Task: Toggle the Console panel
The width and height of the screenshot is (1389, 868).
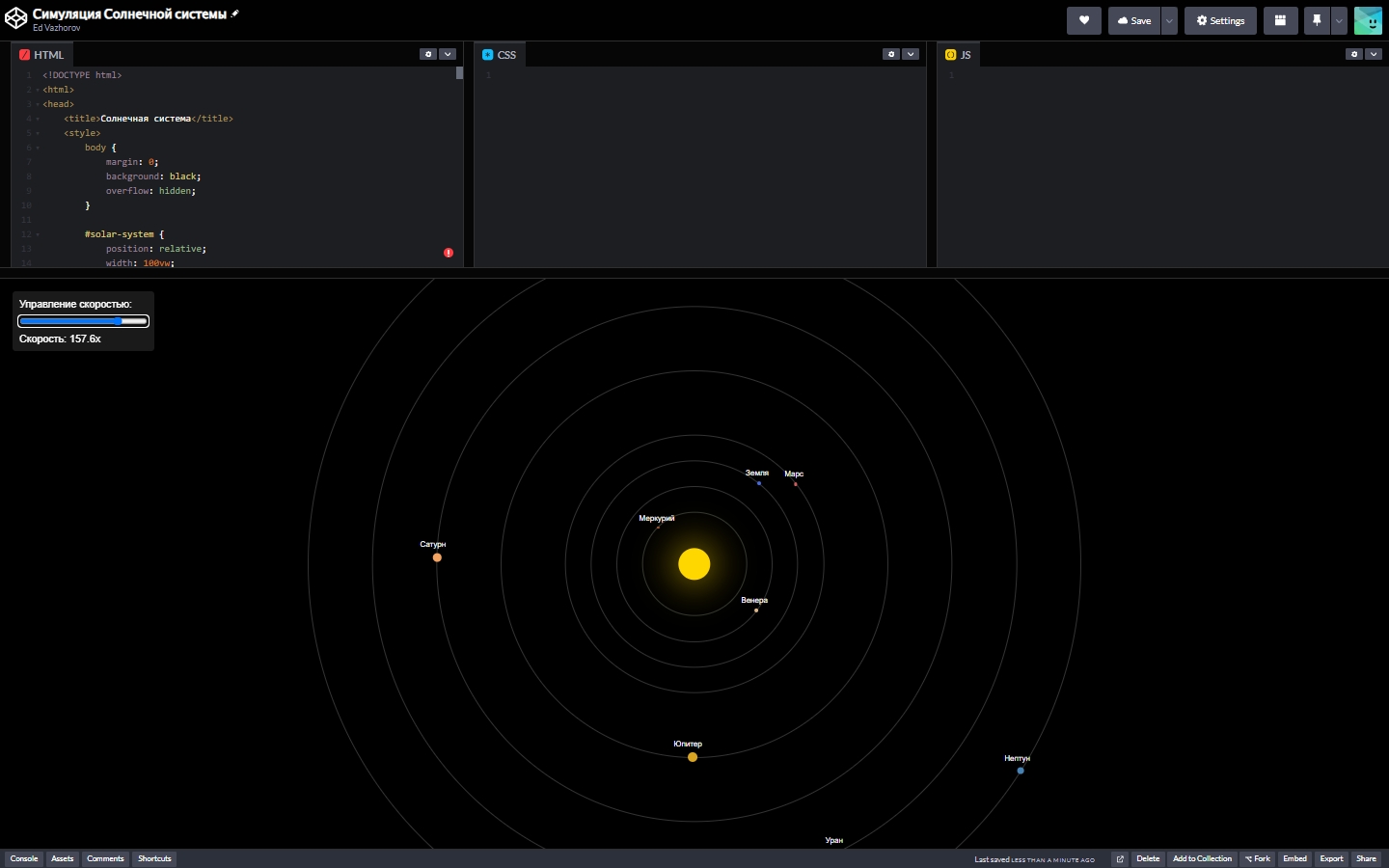Action: click(x=24, y=858)
